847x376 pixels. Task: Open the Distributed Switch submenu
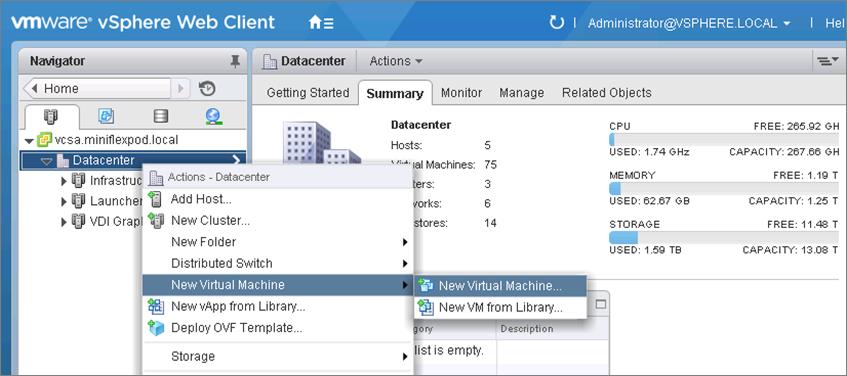278,264
